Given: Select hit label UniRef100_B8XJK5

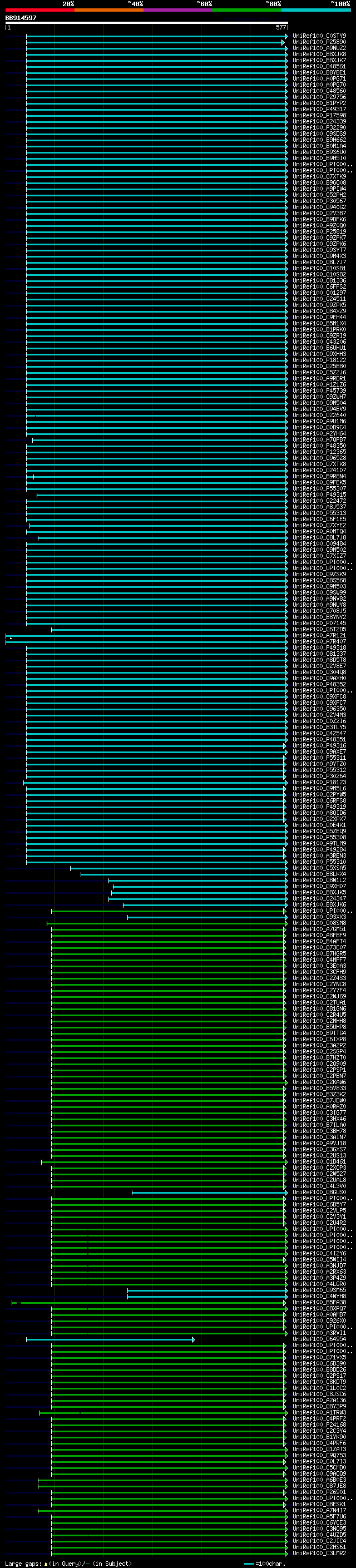Looking at the screenshot, I should (319, 893).
